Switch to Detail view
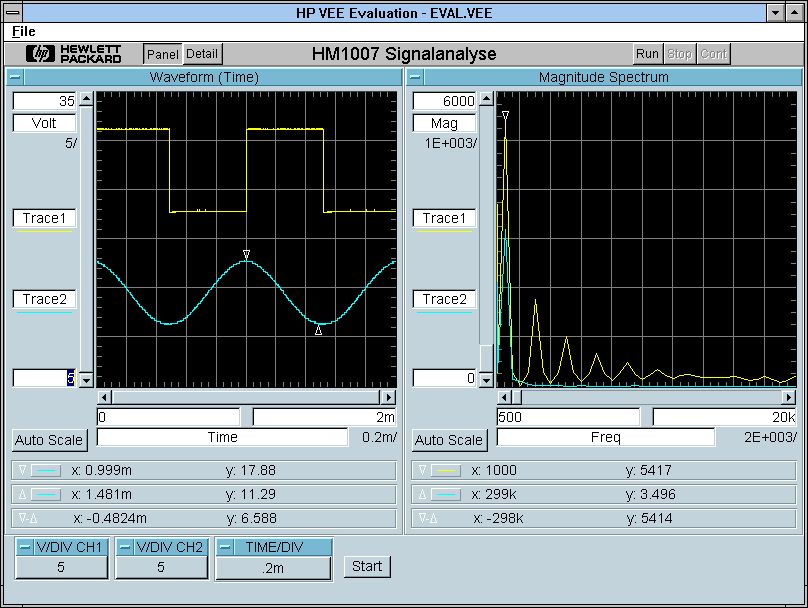Viewport: 808px width, 608px height. coord(202,54)
